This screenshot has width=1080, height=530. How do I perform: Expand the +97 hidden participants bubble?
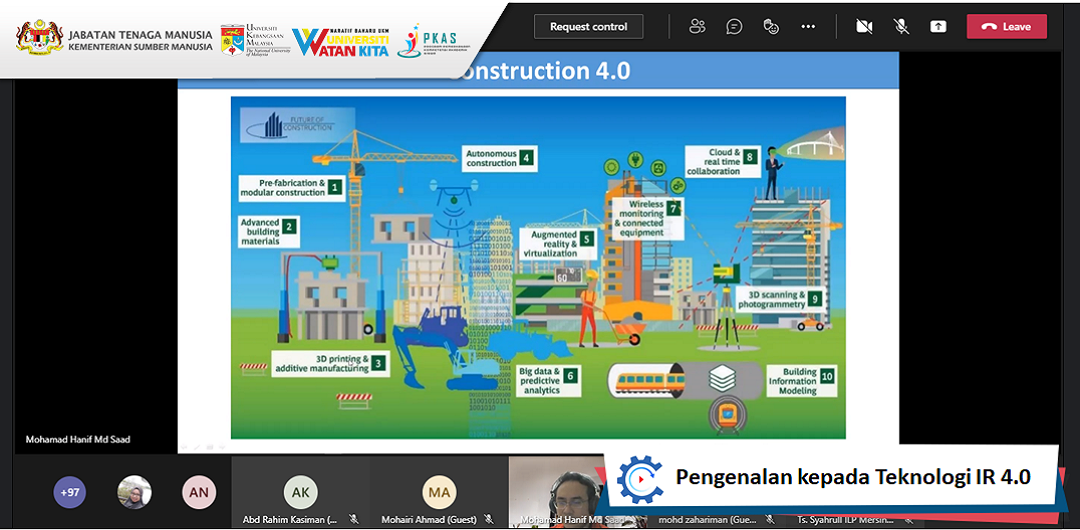70,492
